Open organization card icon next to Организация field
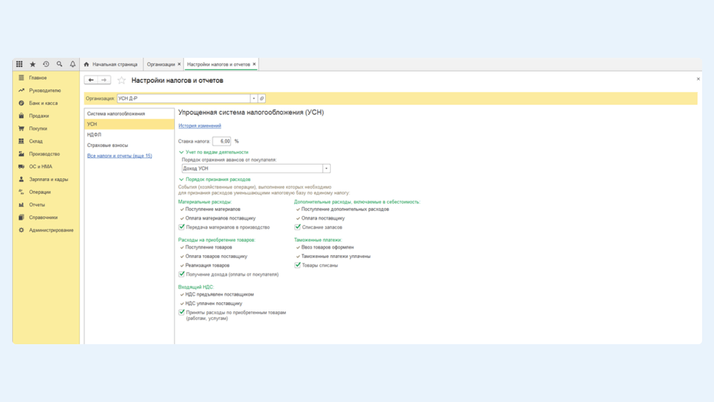The width and height of the screenshot is (714, 402). click(262, 98)
